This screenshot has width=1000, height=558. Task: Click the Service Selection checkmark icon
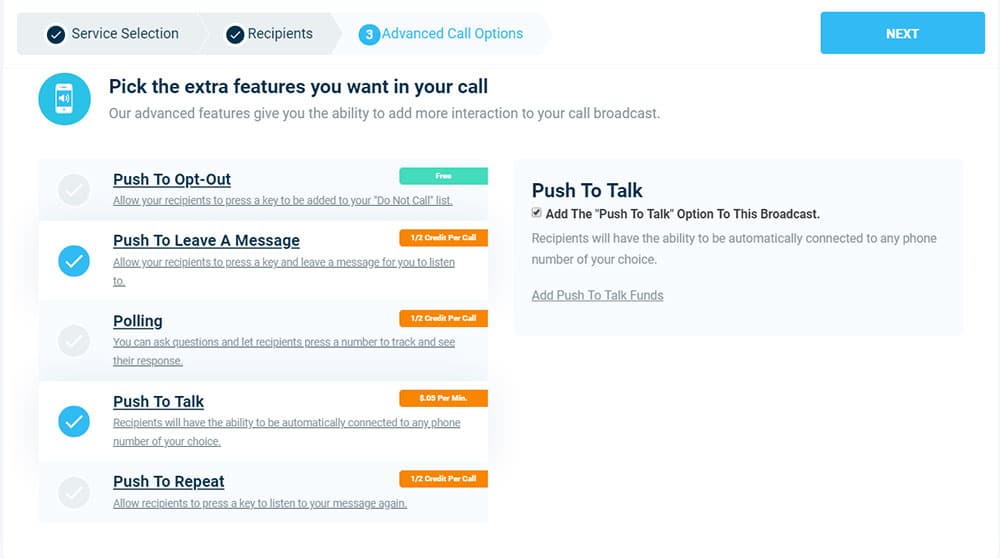56,34
